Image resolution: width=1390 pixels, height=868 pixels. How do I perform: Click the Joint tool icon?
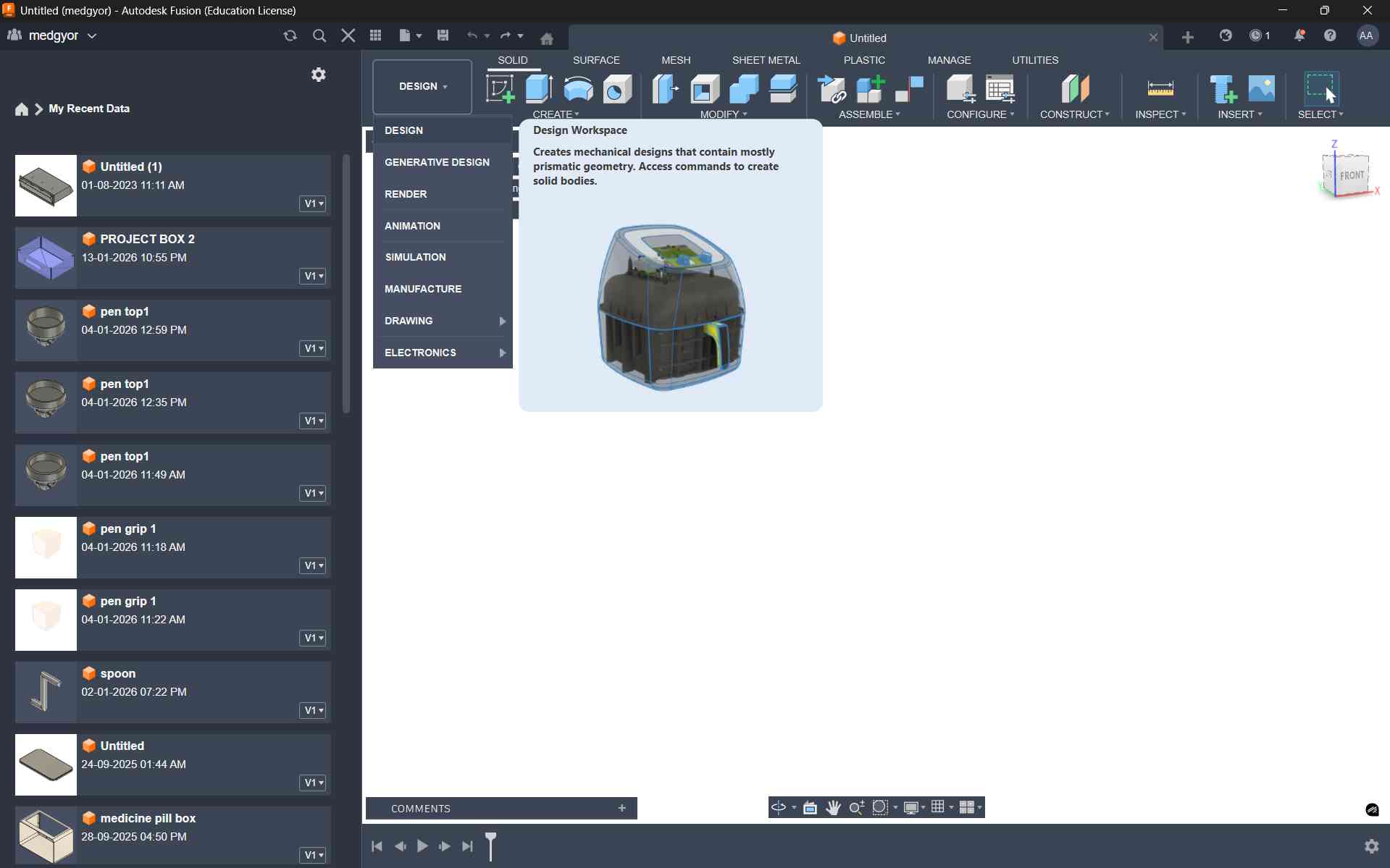tap(909, 89)
